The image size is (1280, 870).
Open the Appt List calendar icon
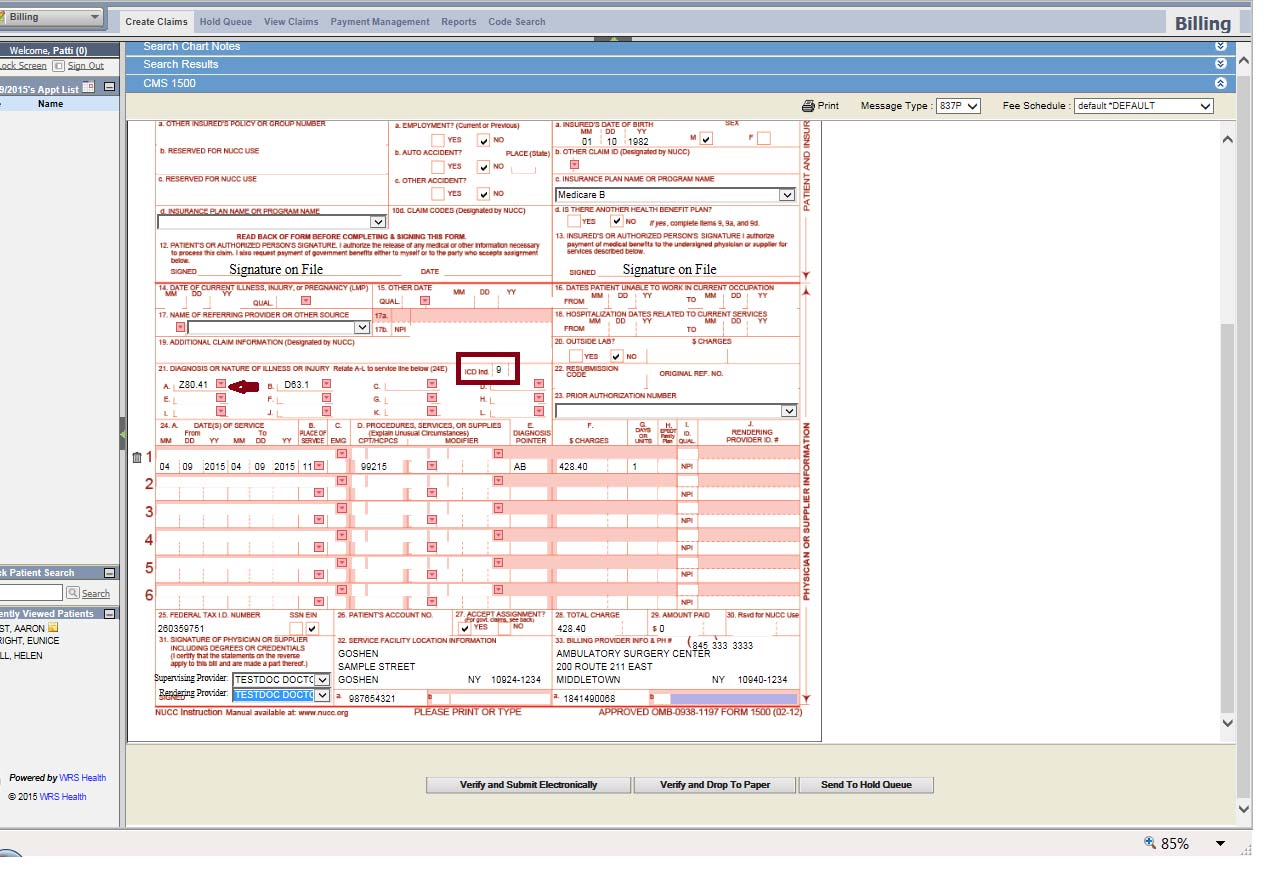pyautogui.click(x=88, y=88)
